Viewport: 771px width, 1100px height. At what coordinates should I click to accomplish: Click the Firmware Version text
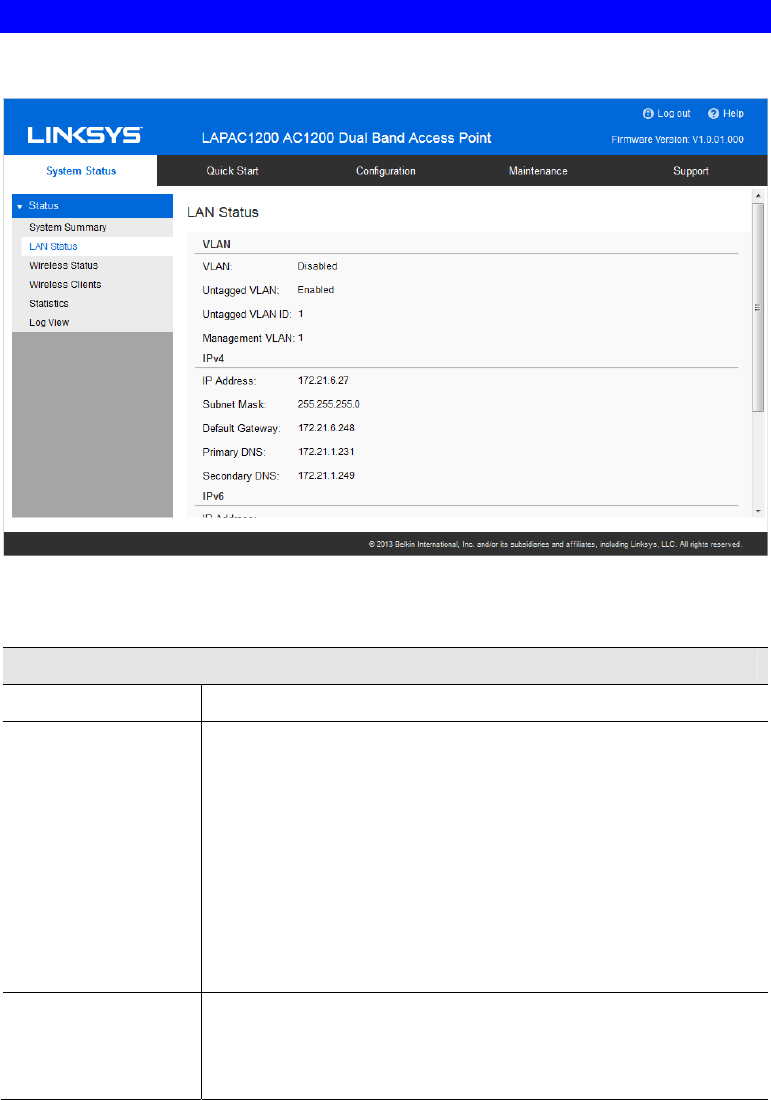tap(677, 140)
